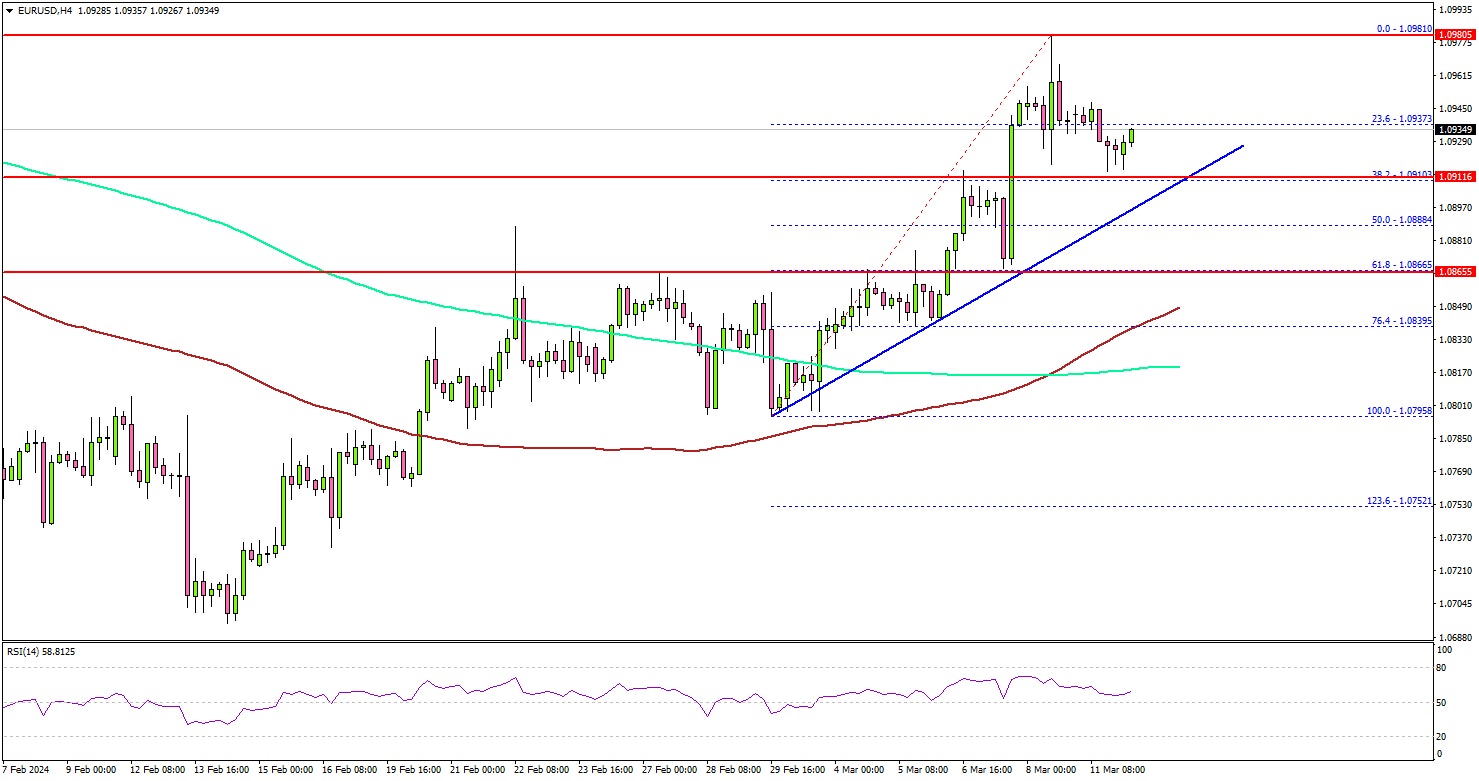Select the Fibonacci 76.4 - 1.08395 level label
The width and height of the screenshot is (1479, 781).
pyautogui.click(x=1400, y=320)
